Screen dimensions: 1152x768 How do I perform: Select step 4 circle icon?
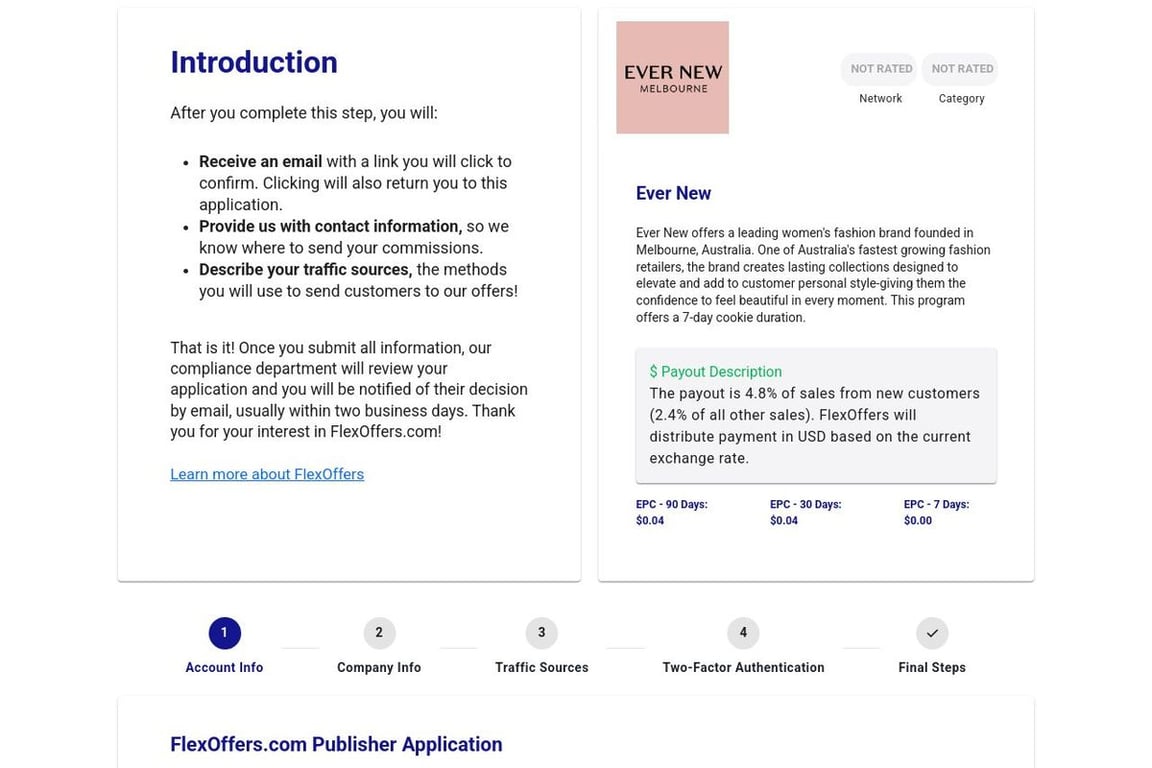pos(743,633)
